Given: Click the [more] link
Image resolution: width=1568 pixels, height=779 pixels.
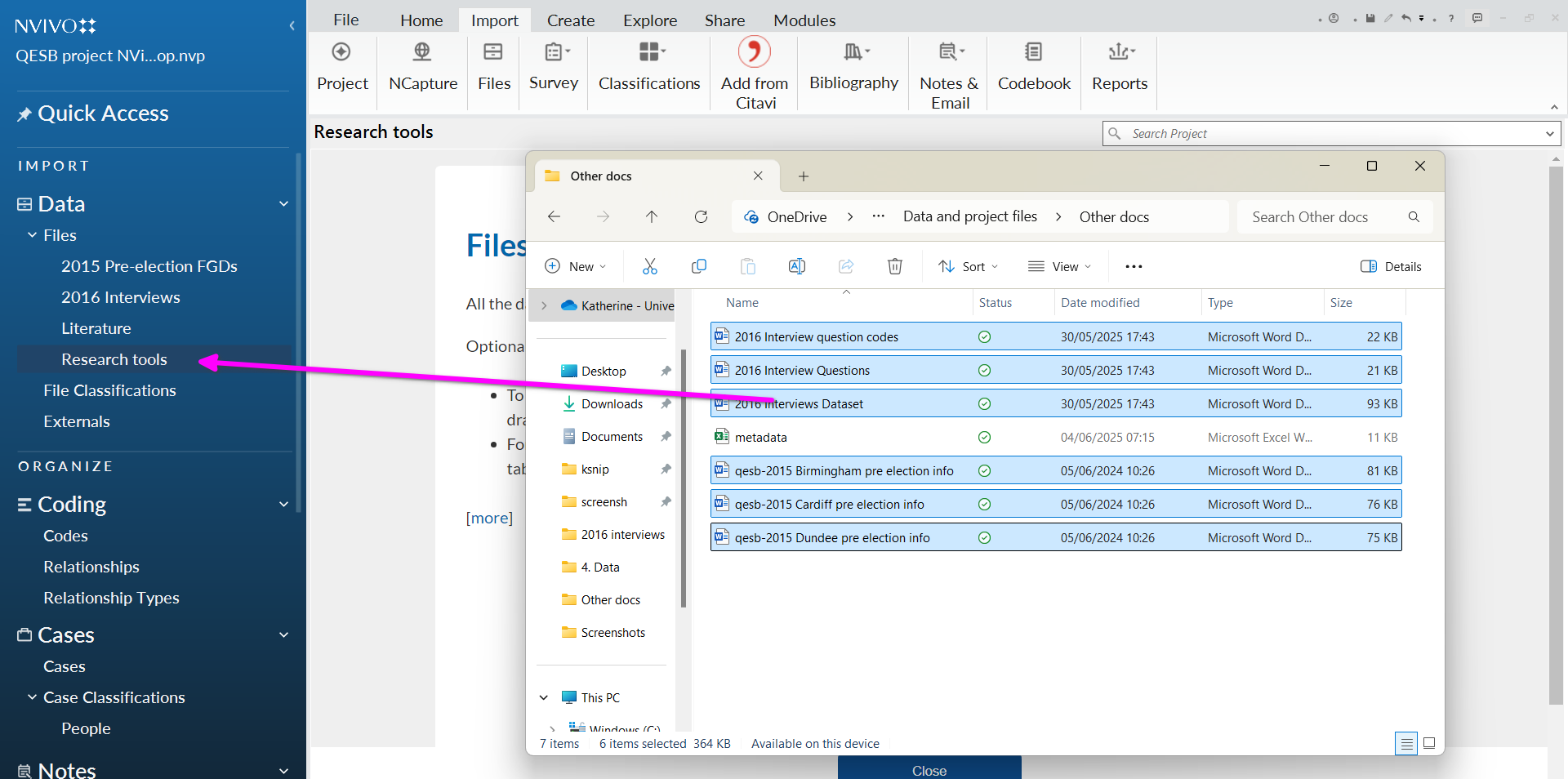Looking at the screenshot, I should [489, 518].
